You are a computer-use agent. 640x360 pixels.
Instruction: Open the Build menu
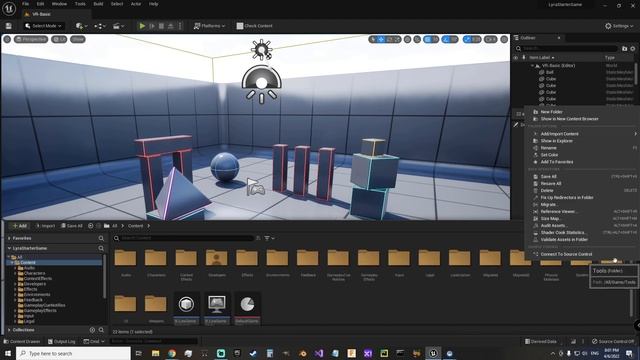[x=98, y=4]
